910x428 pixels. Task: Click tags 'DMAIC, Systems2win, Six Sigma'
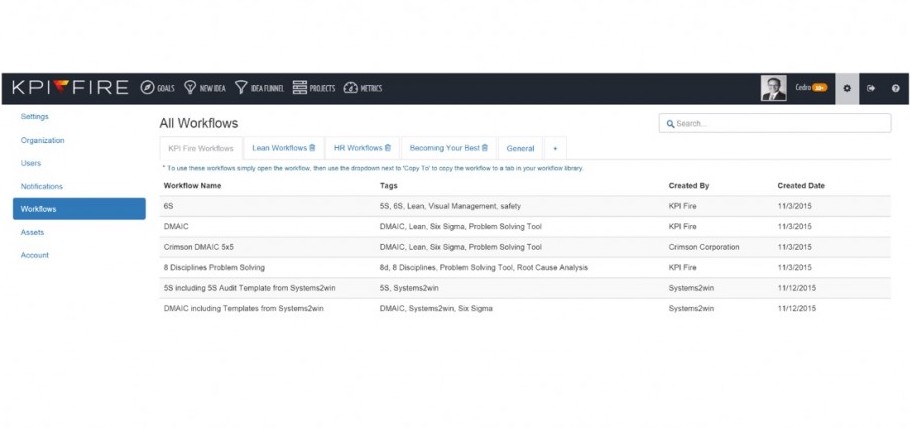pyautogui.click(x=436, y=309)
